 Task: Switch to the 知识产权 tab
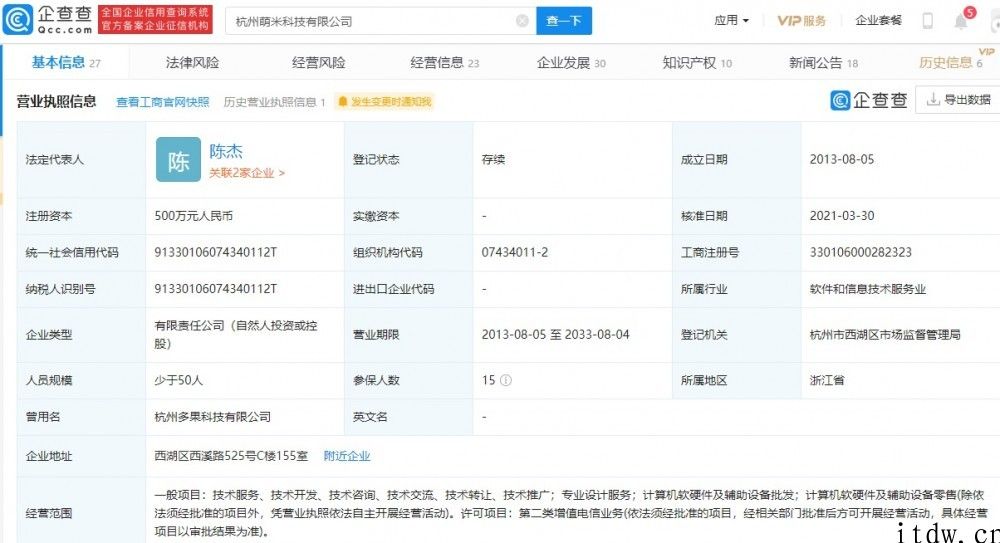[697, 63]
